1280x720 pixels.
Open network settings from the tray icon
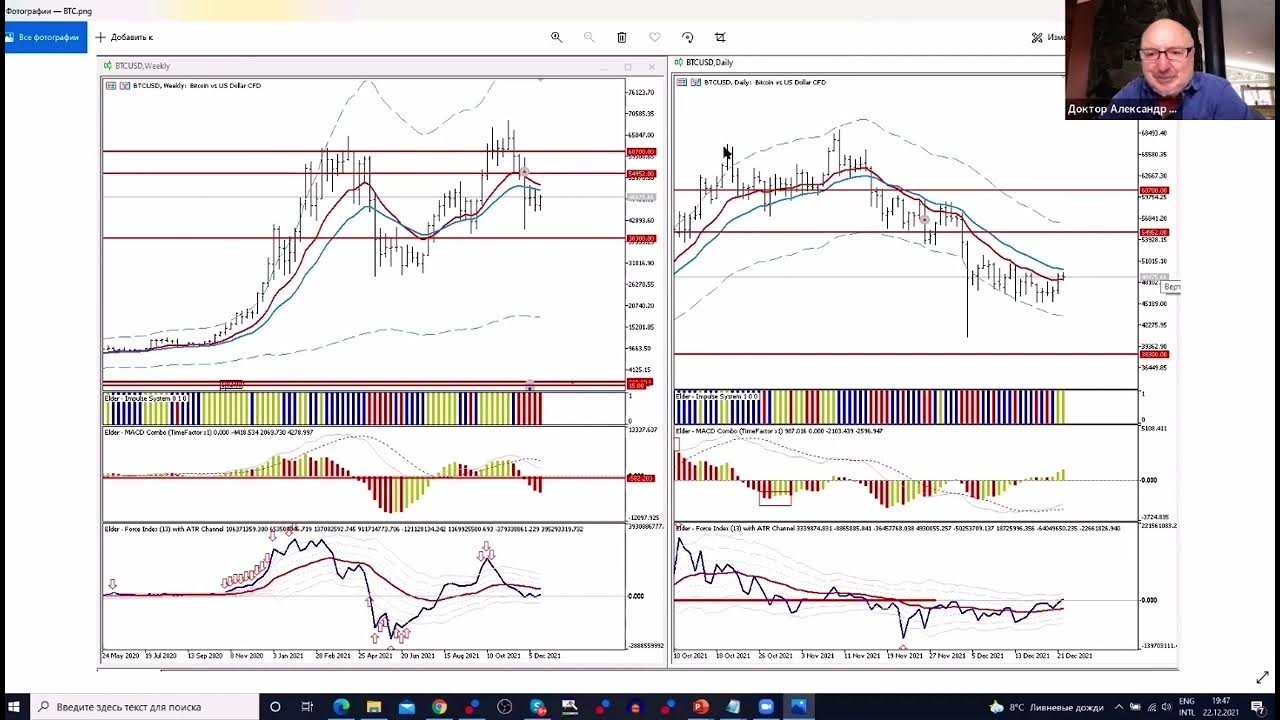tap(1150, 707)
